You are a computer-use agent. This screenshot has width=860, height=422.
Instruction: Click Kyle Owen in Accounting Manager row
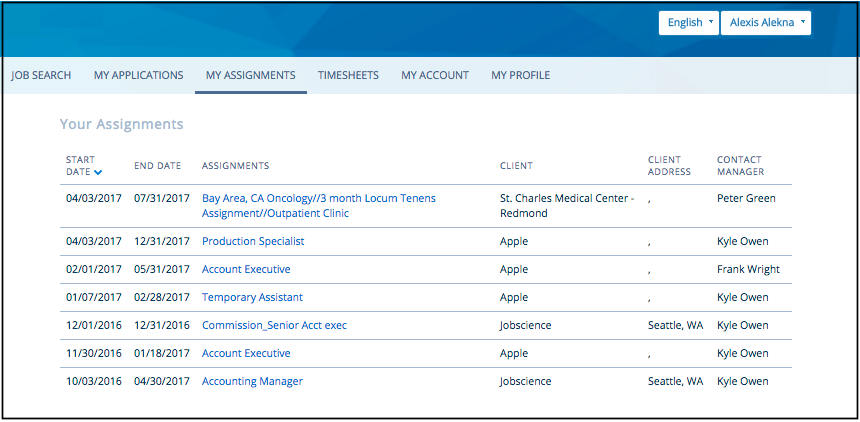(743, 381)
